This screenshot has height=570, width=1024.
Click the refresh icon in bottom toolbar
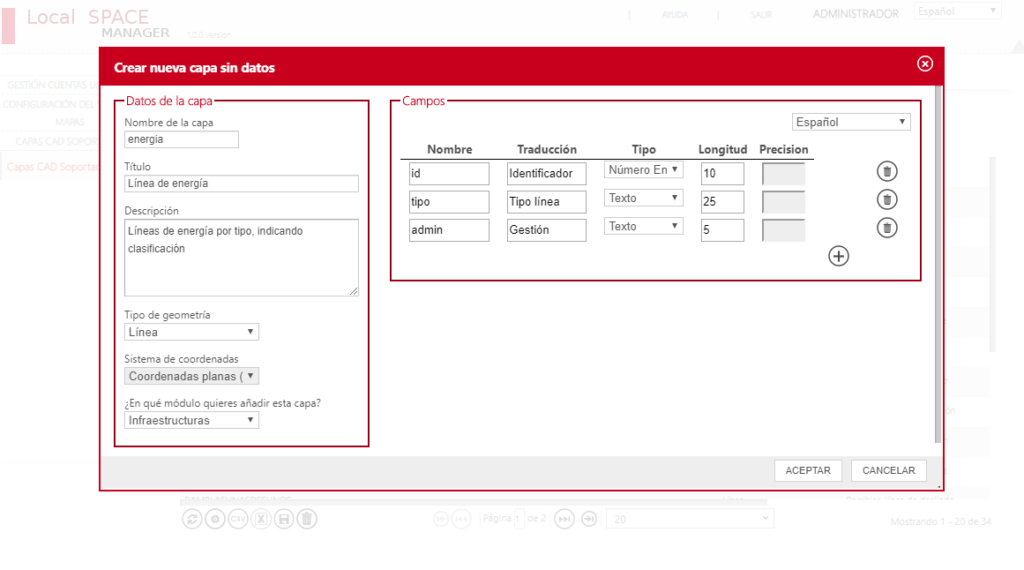pyautogui.click(x=191, y=519)
